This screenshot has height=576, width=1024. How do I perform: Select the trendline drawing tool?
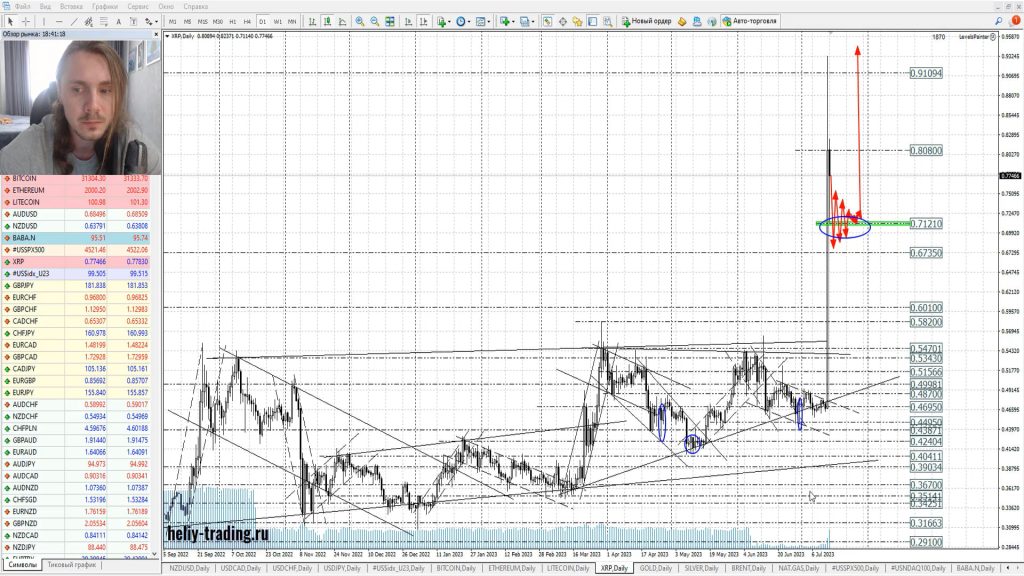76,21
